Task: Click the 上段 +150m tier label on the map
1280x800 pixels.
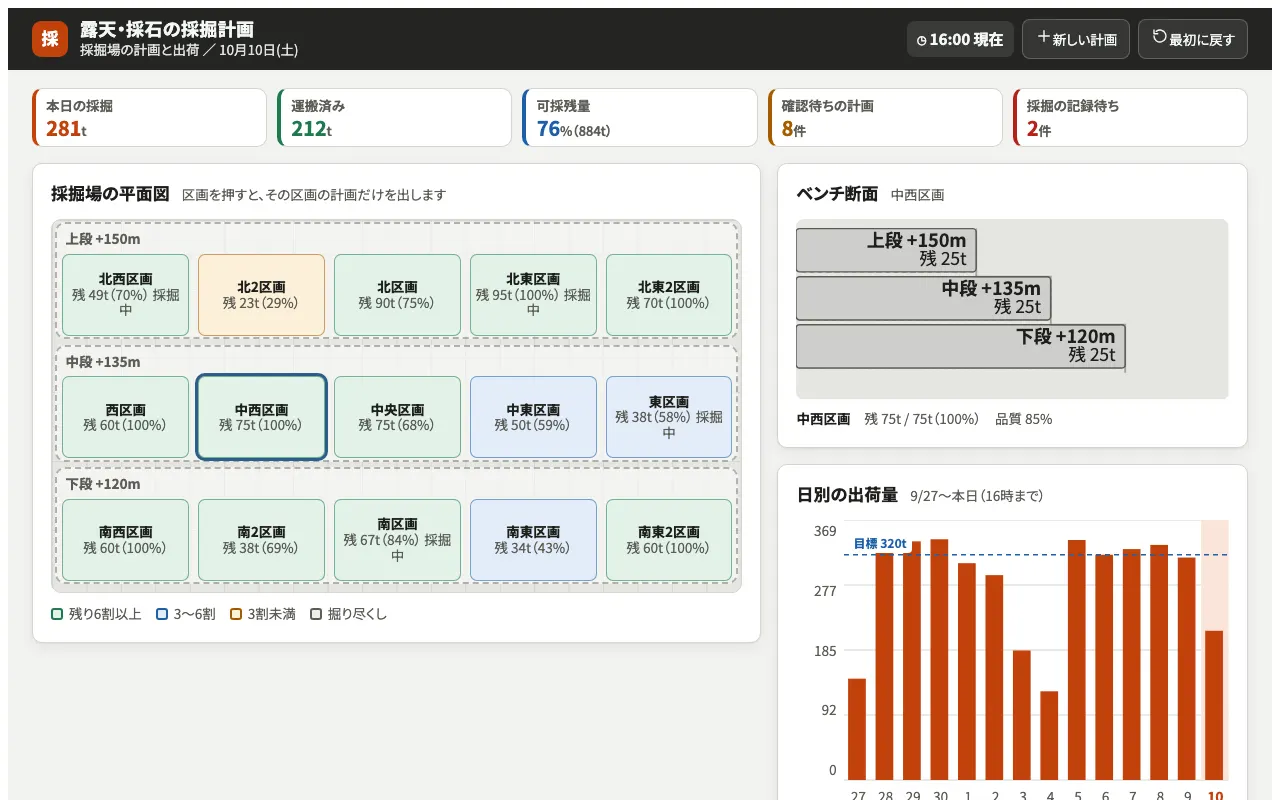Action: point(103,239)
